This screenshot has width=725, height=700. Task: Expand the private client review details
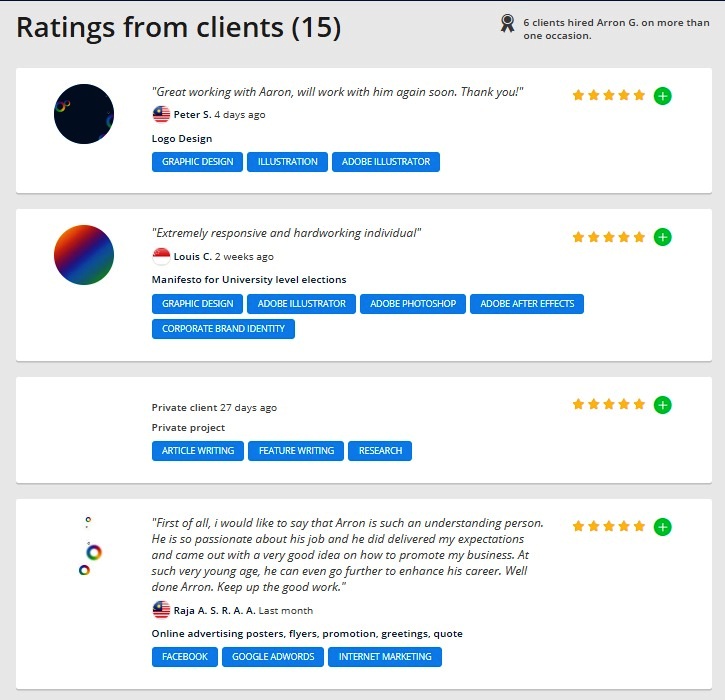pos(662,405)
